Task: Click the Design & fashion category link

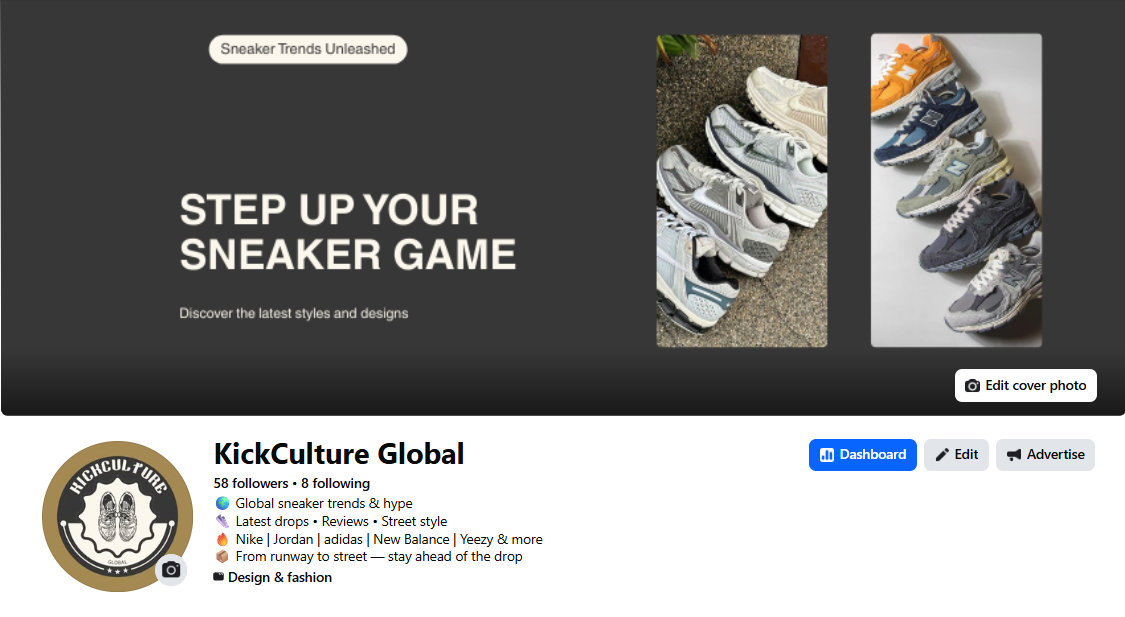Action: click(280, 578)
